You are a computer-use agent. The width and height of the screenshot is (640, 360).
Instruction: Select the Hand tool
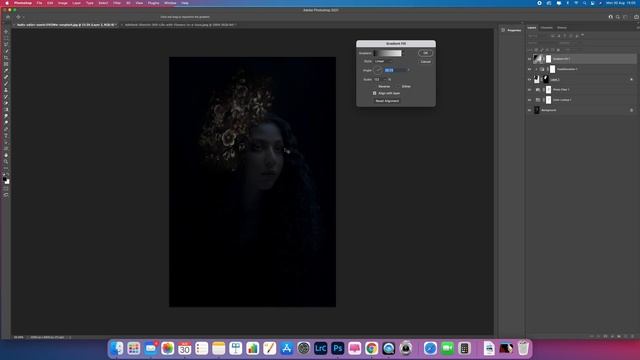click(x=6, y=155)
